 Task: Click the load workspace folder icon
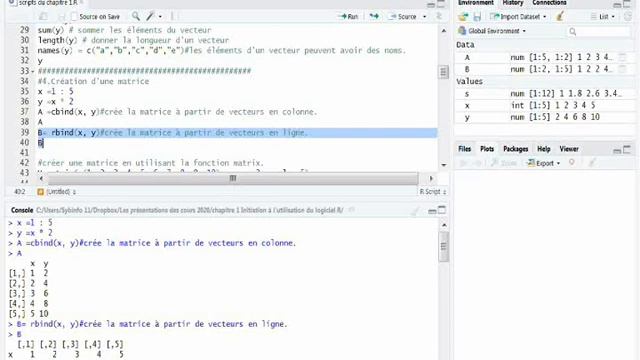click(x=463, y=17)
